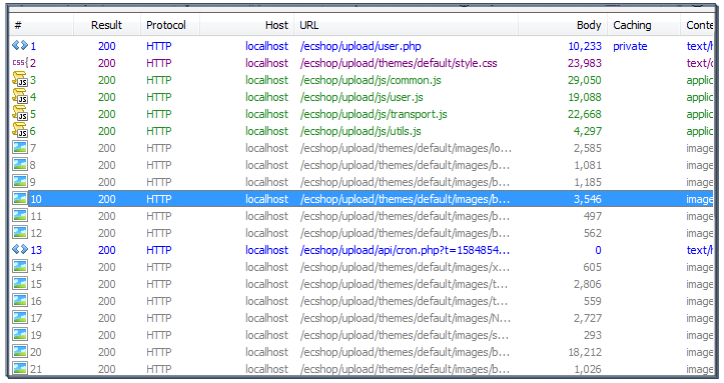Select the /ecshop/upload/js/common.js URL
Image resolution: width=724 pixels, height=383 pixels.
[370, 80]
